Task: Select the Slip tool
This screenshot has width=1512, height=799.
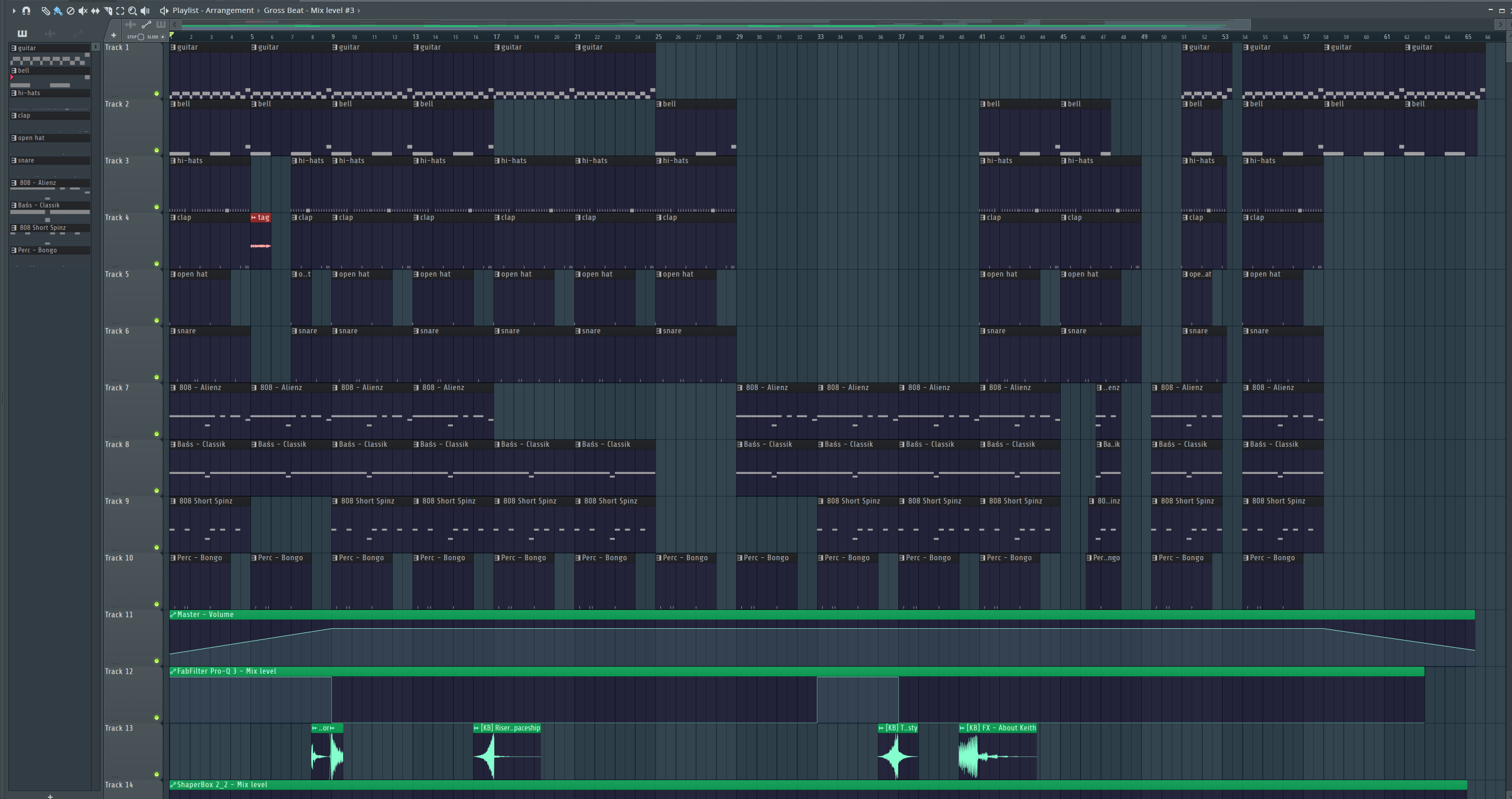Action: [95, 11]
